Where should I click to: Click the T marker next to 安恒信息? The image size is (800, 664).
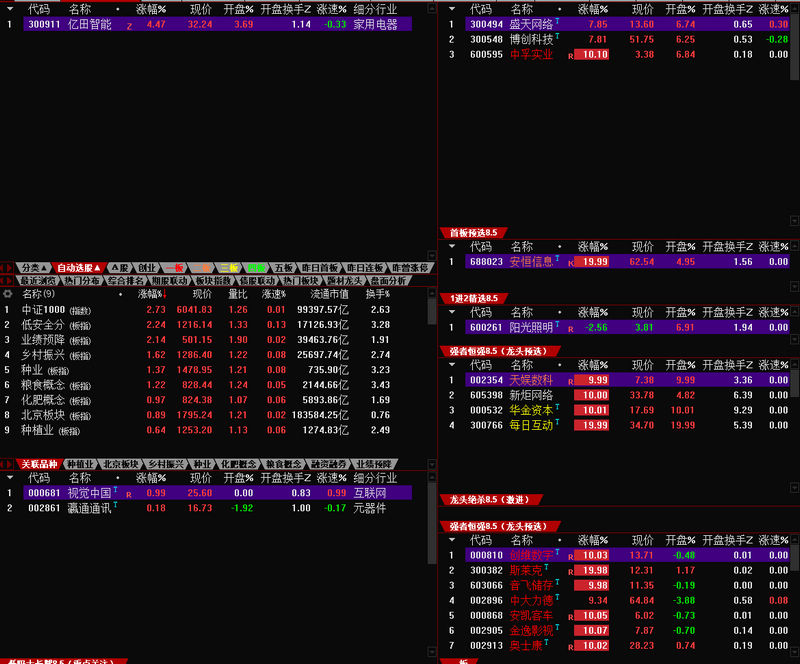tap(557, 259)
